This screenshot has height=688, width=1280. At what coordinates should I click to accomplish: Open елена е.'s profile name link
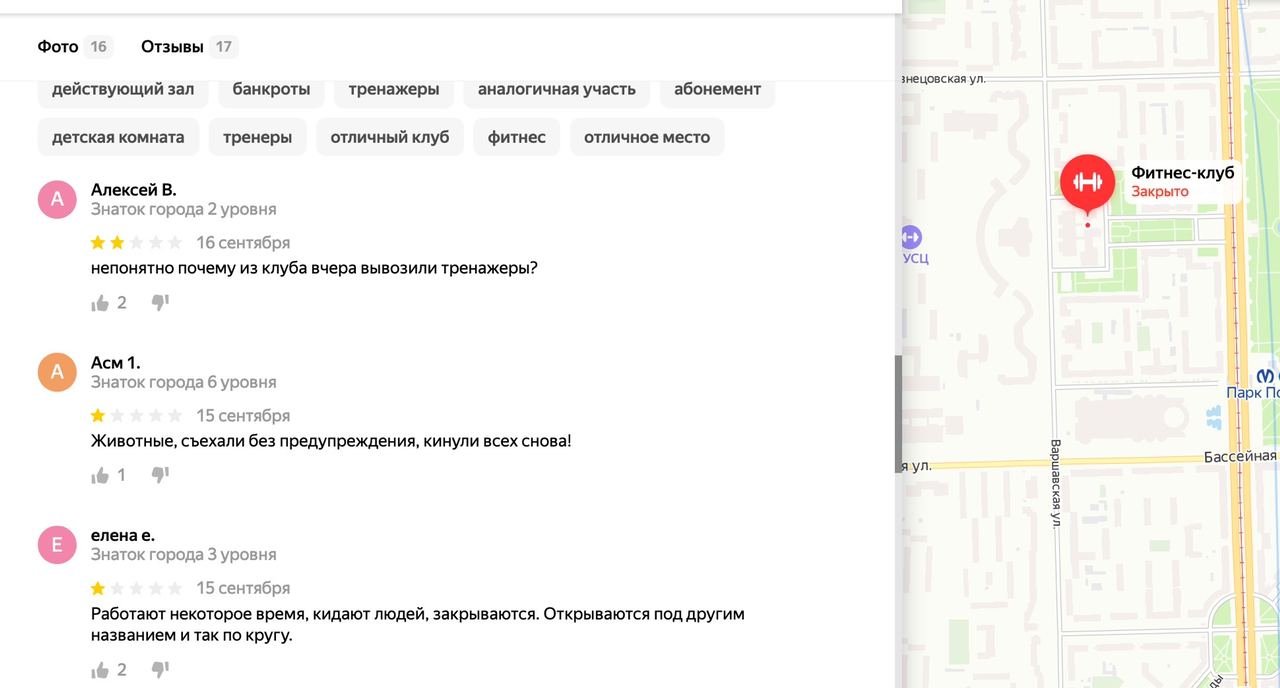click(122, 535)
